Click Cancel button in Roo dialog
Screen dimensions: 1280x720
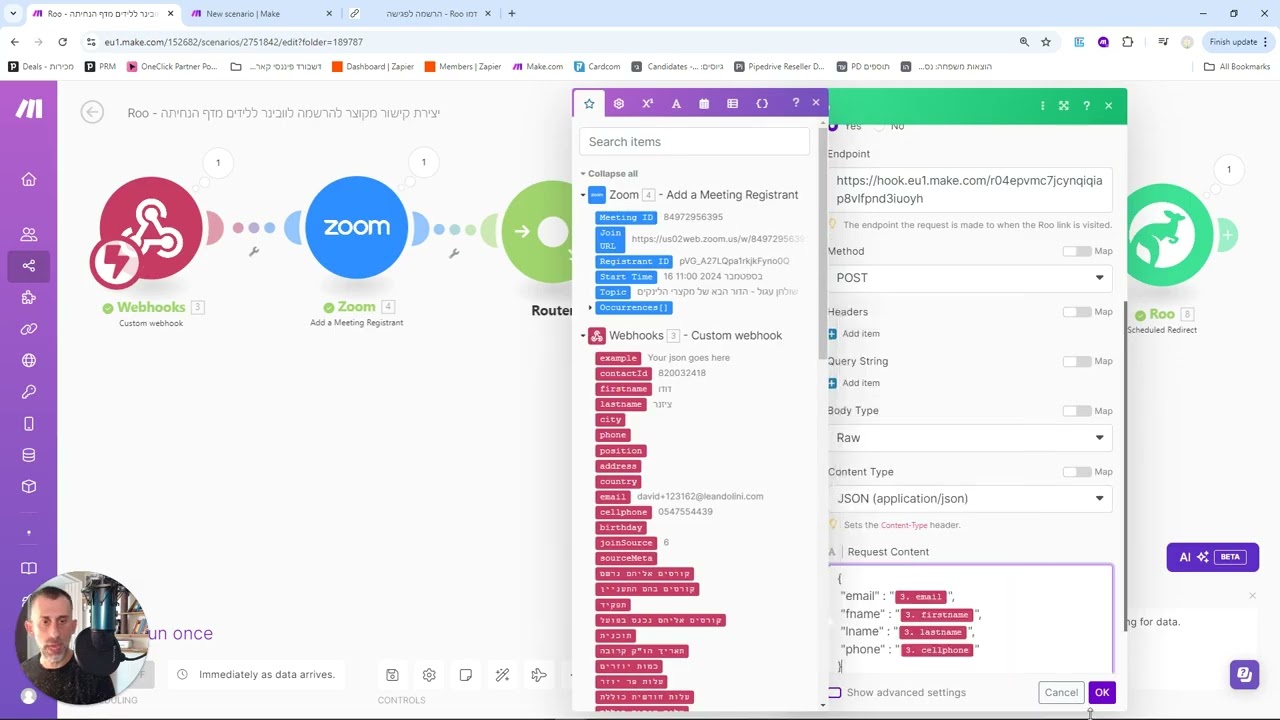coord(1061,692)
